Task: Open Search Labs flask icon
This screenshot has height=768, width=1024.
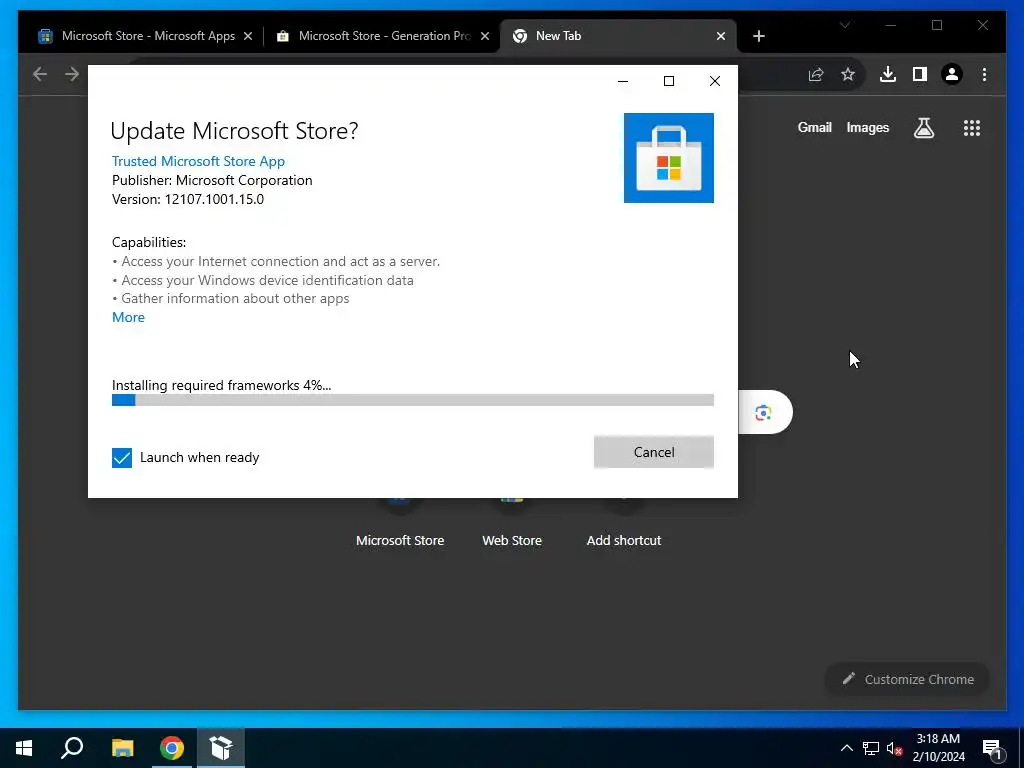Action: pos(923,128)
